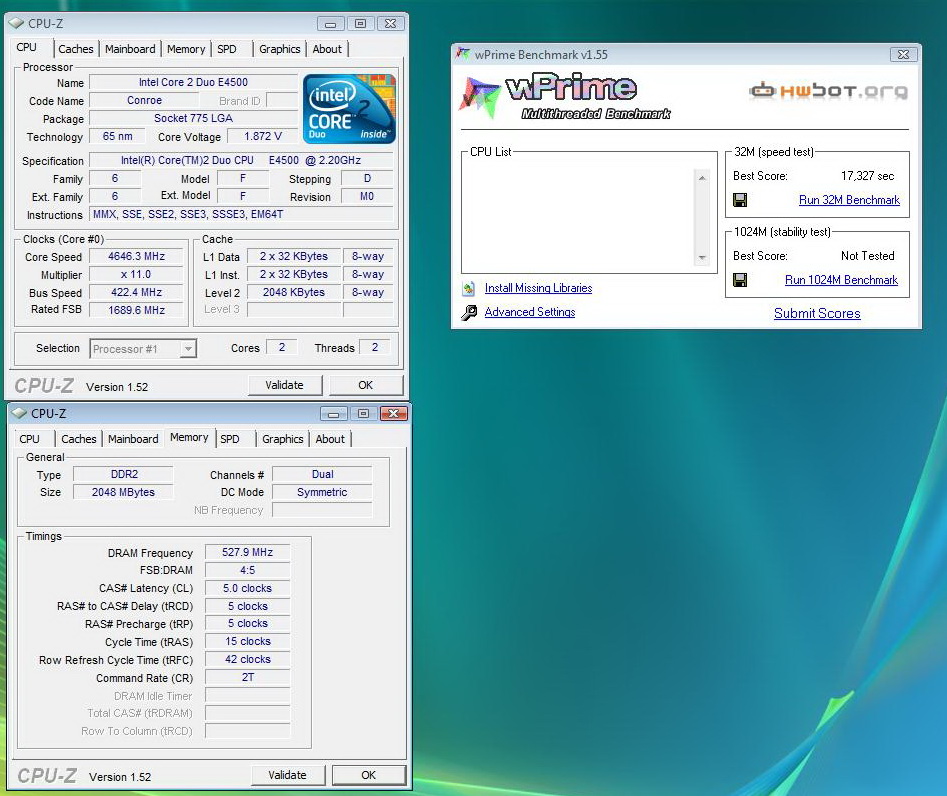This screenshot has width=947, height=796.
Task: Open Graphics tab in bottom CPU-Z window
Action: [x=283, y=439]
